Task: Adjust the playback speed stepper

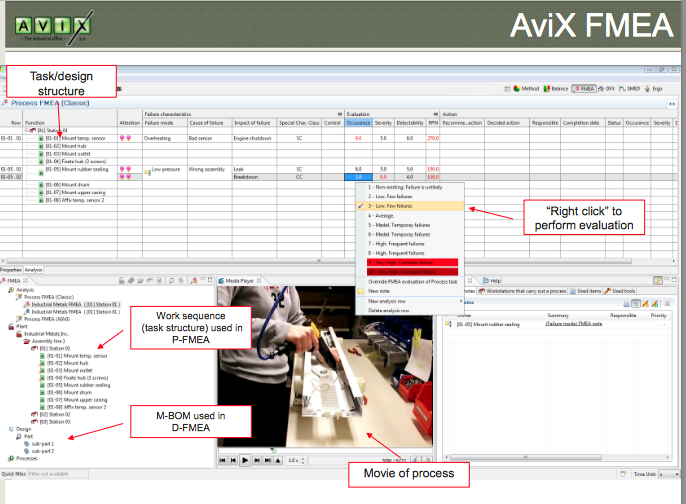Action: (x=303, y=461)
